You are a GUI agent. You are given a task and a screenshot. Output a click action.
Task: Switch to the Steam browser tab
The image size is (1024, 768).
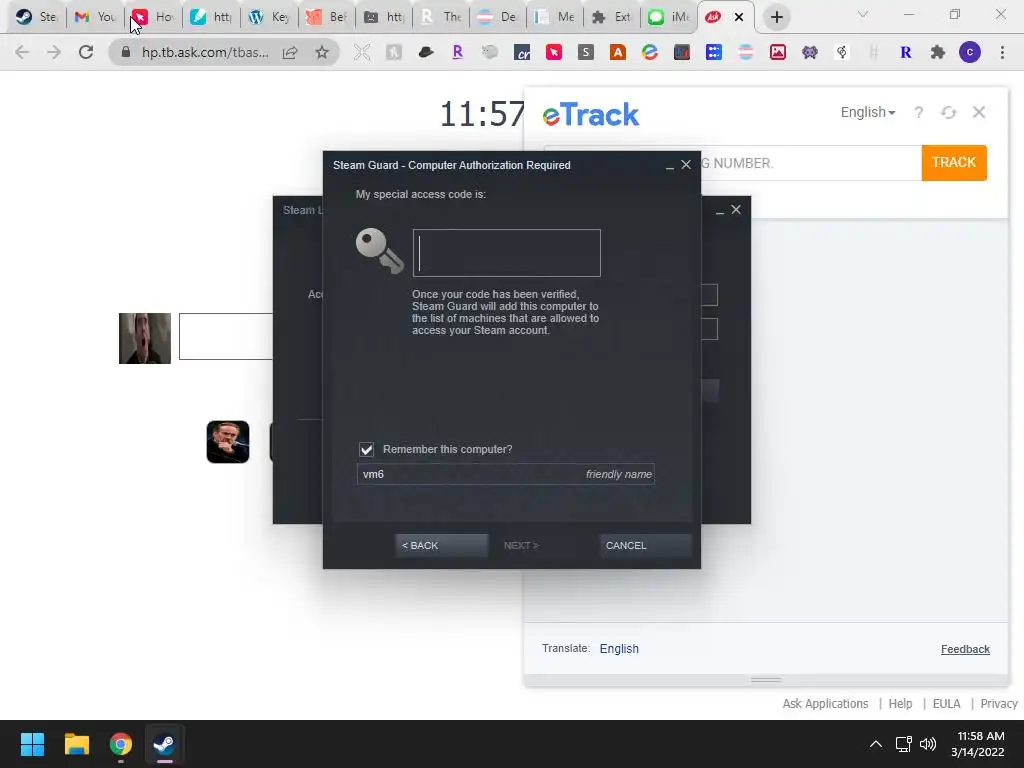click(x=36, y=17)
